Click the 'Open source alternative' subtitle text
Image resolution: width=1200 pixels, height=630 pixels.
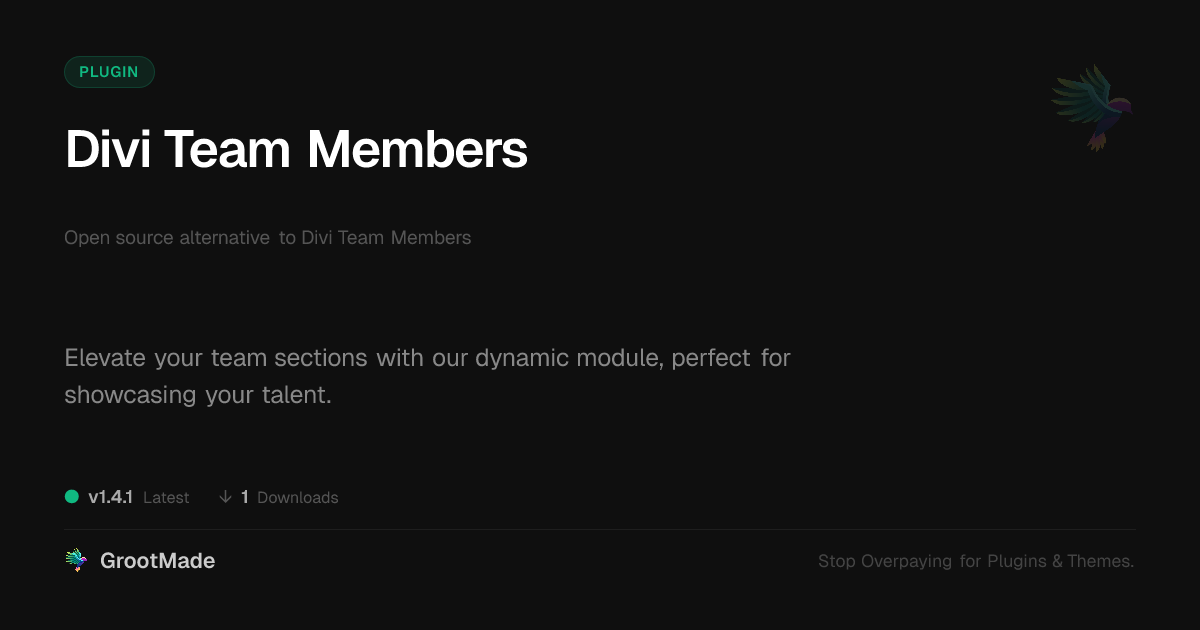[167, 238]
